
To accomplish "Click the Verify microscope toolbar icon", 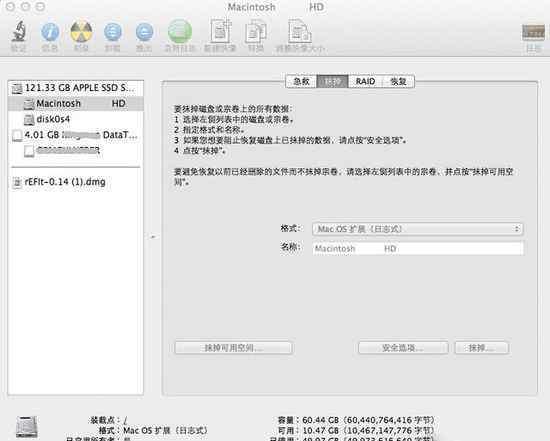I will 19,32.
